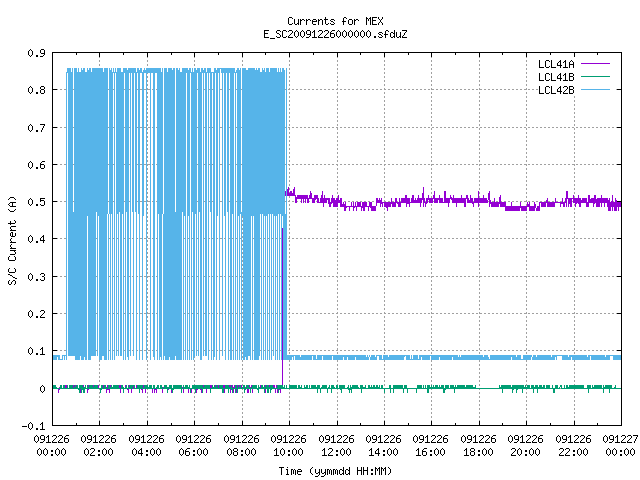The height and width of the screenshot is (480, 640).
Task: Click the 0.2 y-axis tick label
Action: [36, 314]
